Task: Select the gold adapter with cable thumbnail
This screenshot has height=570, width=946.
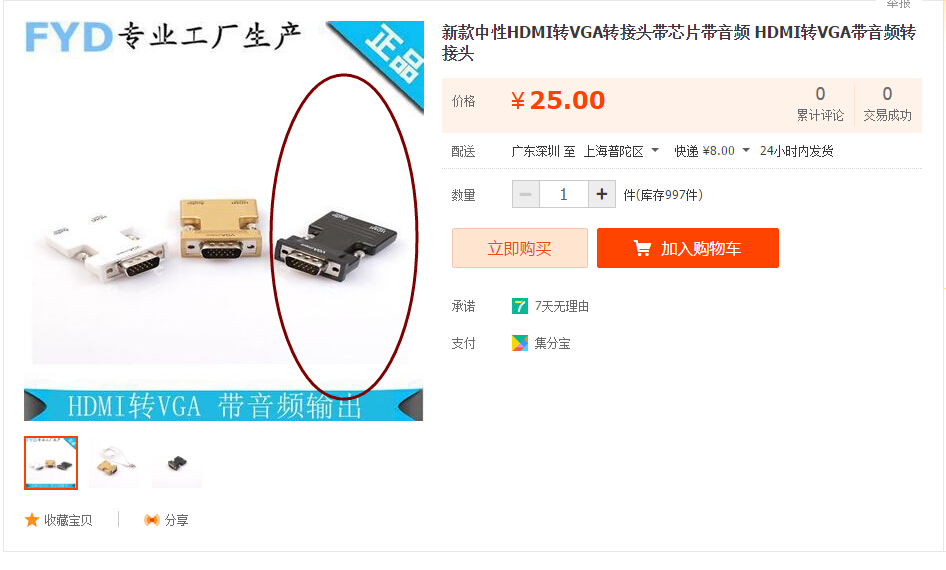Action: [x=114, y=463]
